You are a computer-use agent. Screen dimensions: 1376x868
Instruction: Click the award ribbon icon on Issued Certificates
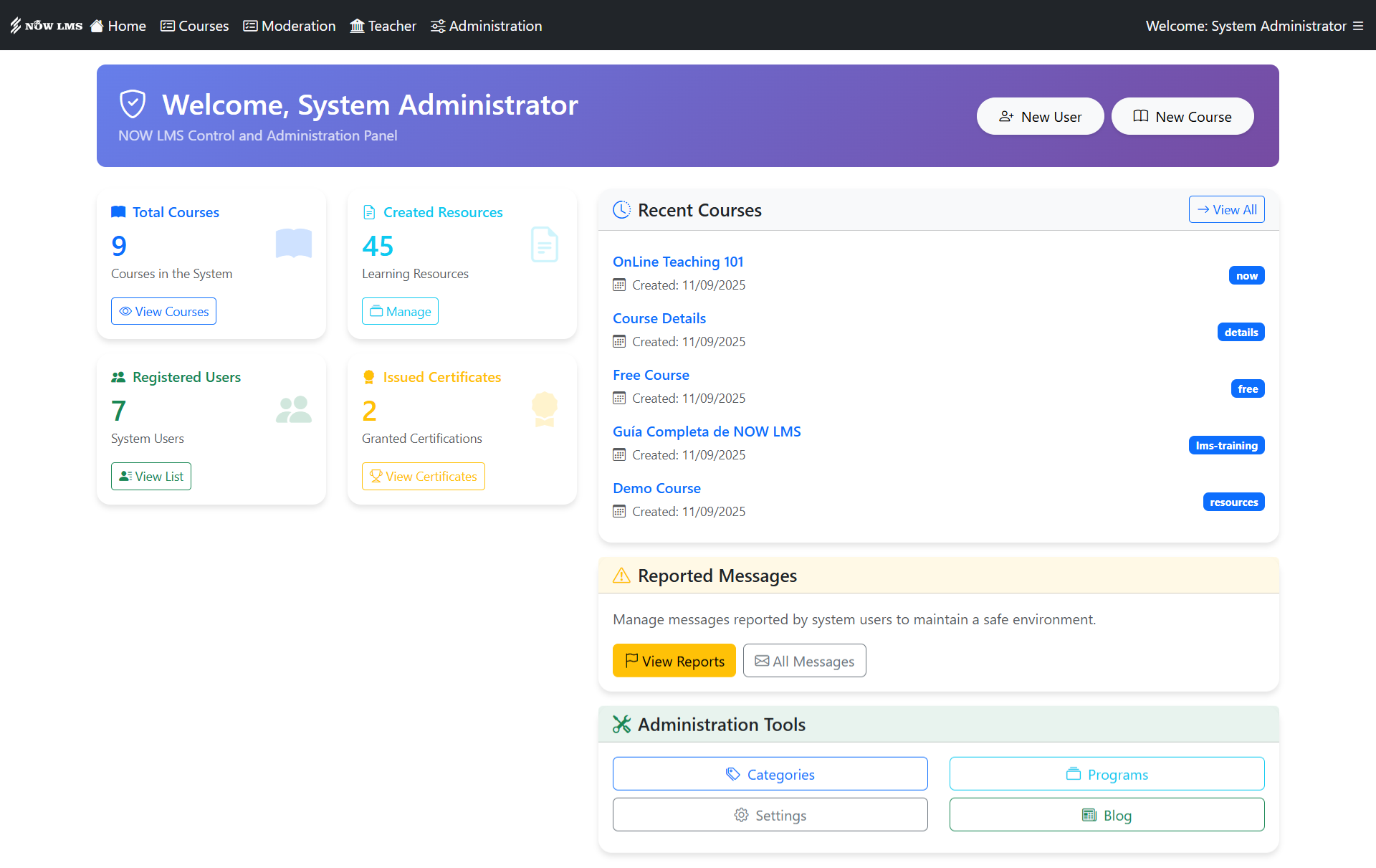click(x=545, y=409)
